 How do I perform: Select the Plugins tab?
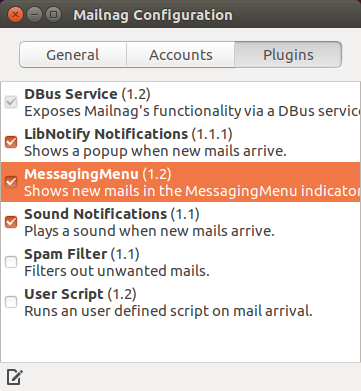point(288,55)
